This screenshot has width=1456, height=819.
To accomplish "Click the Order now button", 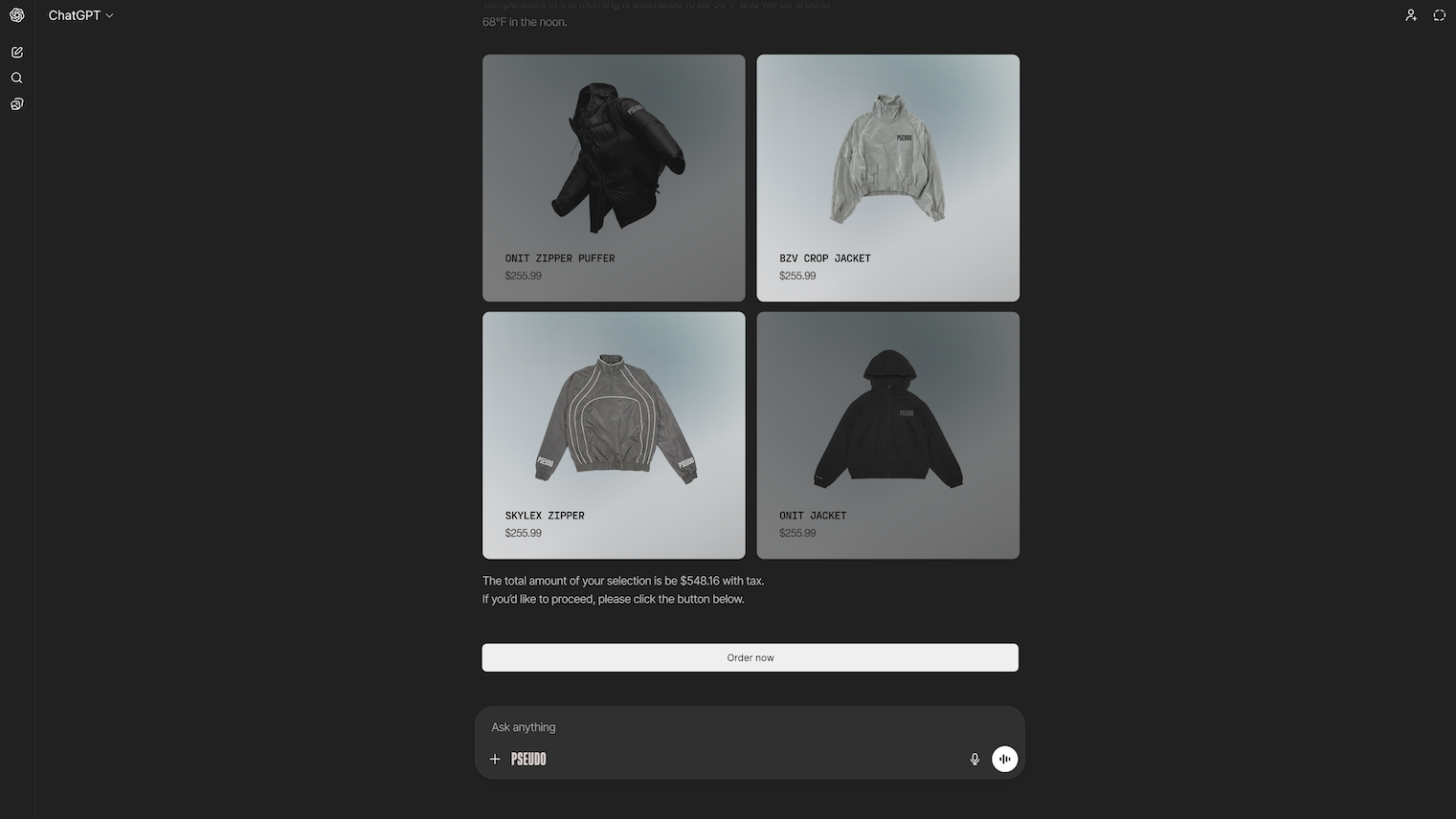I will (x=750, y=657).
